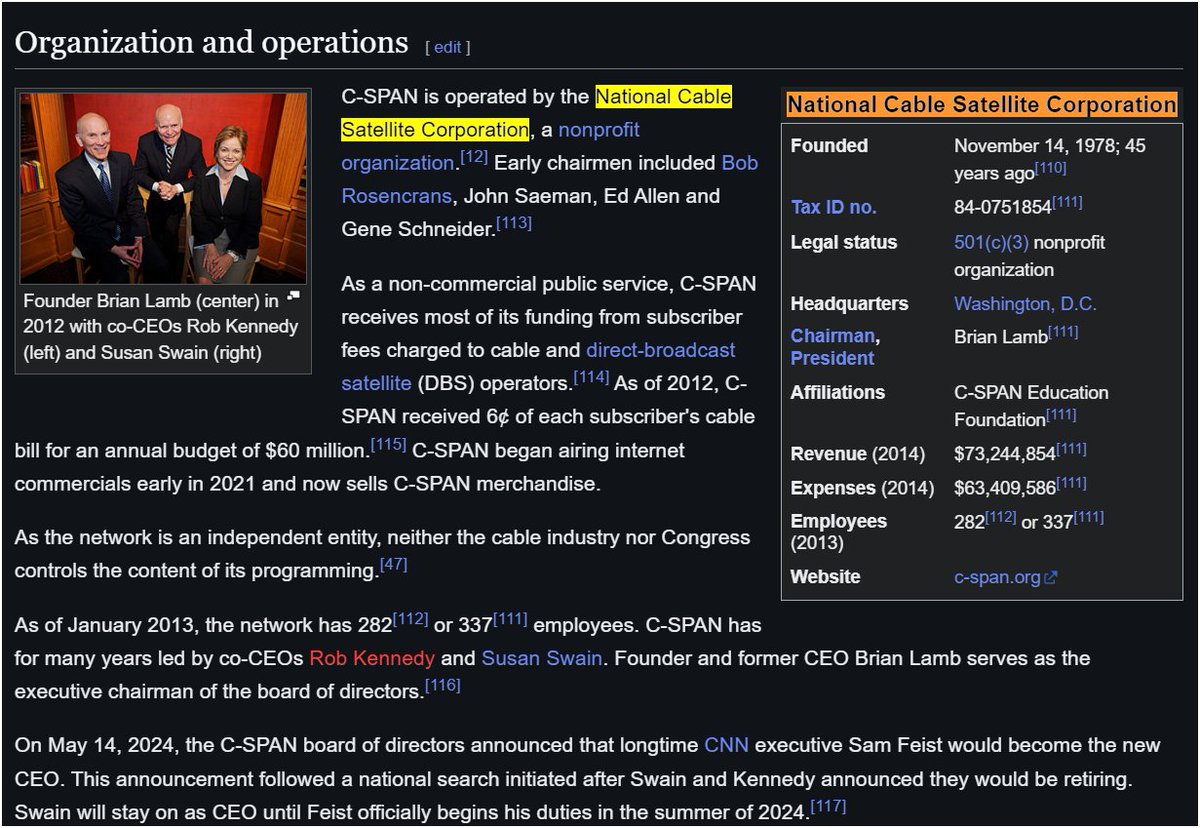Click the external link icon beside c-span.org
The width and height of the screenshot is (1200, 828).
1051,578
